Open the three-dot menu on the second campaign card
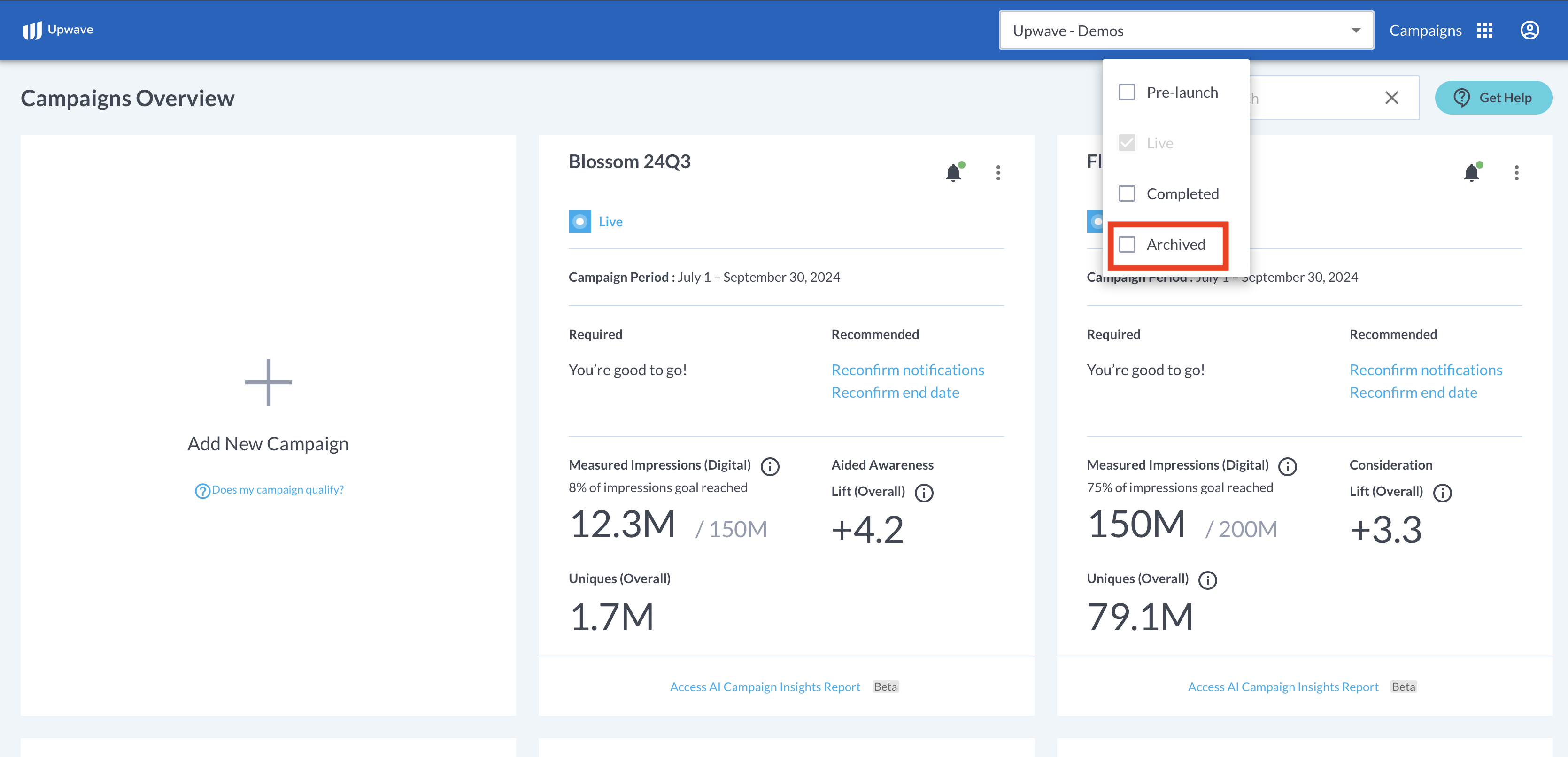1568x757 pixels. [x=1516, y=173]
